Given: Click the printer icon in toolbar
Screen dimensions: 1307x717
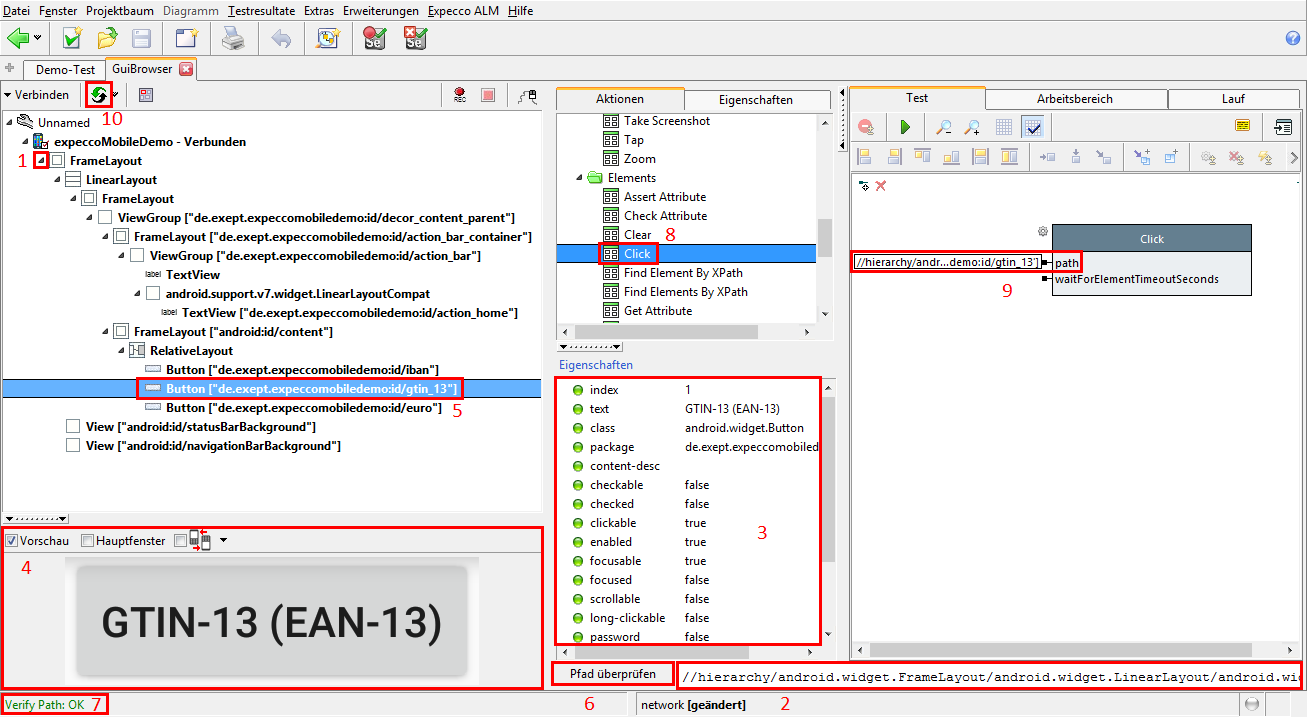Looking at the screenshot, I should coord(232,39).
